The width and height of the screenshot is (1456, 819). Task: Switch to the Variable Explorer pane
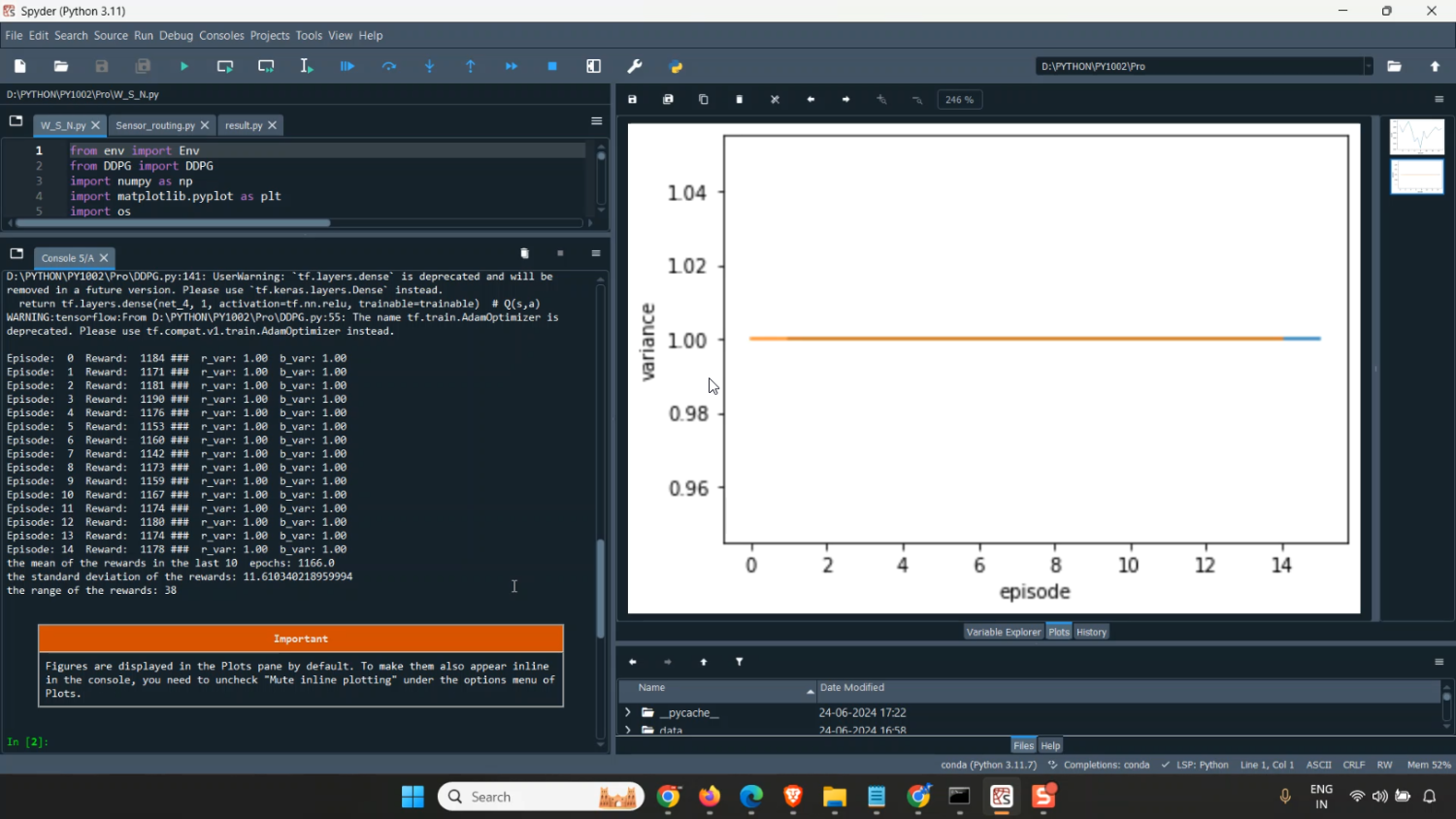1003,632
